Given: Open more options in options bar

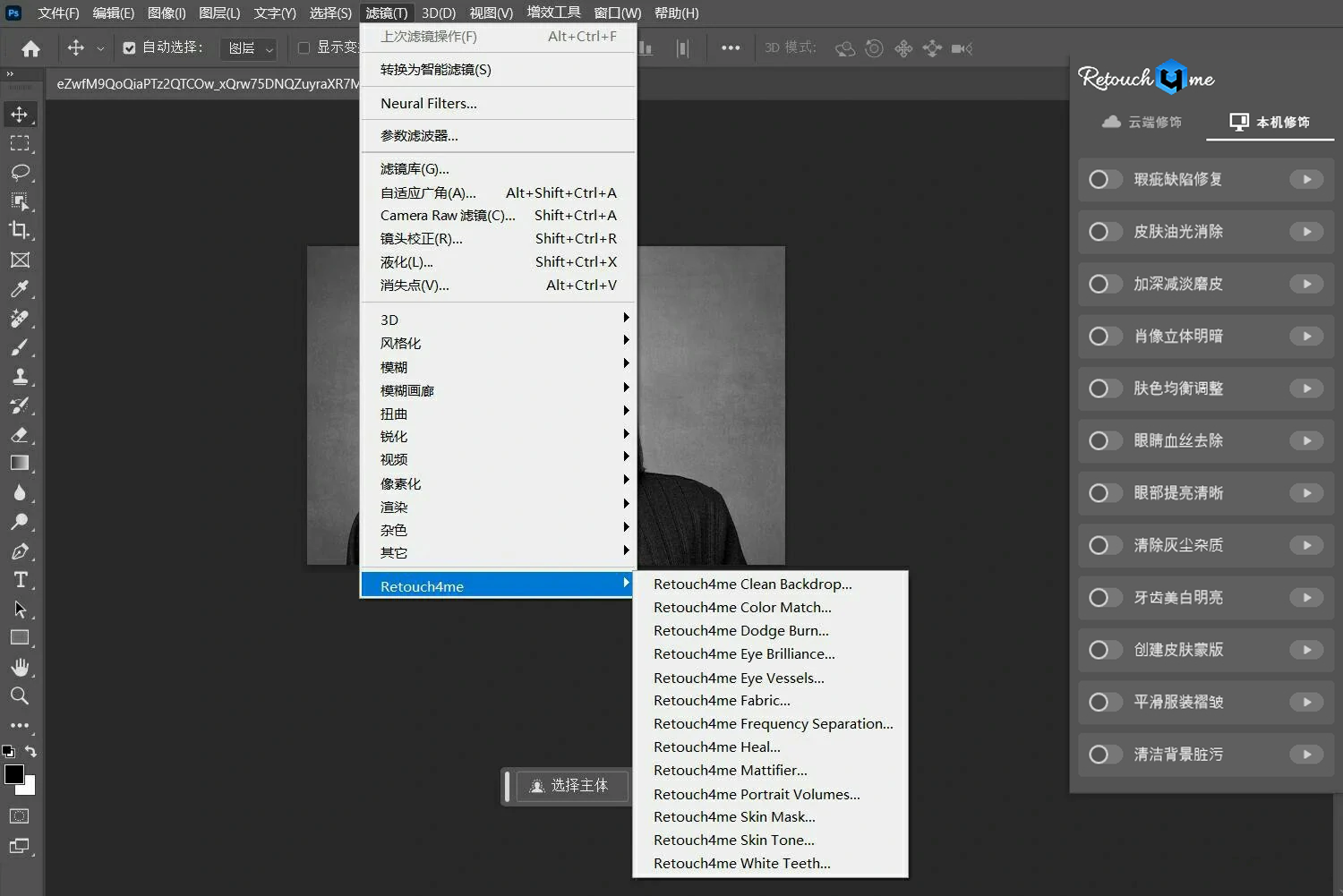Looking at the screenshot, I should tap(731, 48).
